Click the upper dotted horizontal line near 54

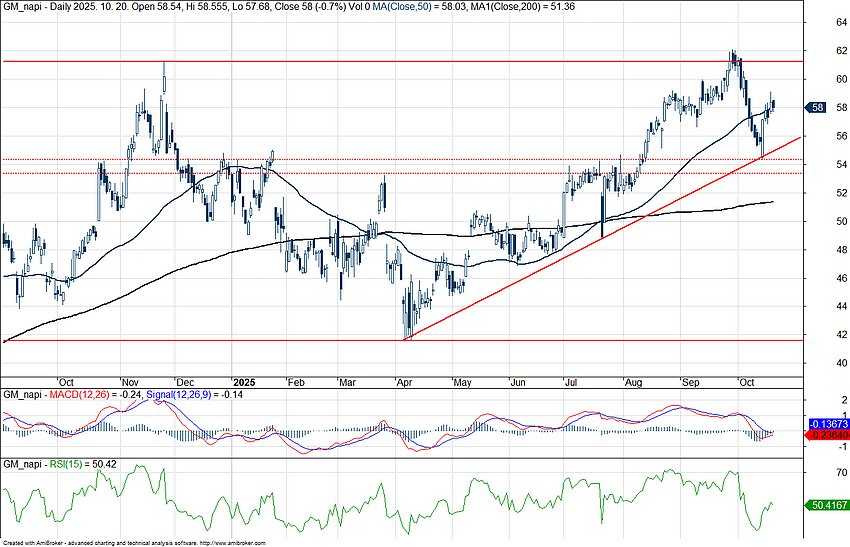click(x=400, y=159)
